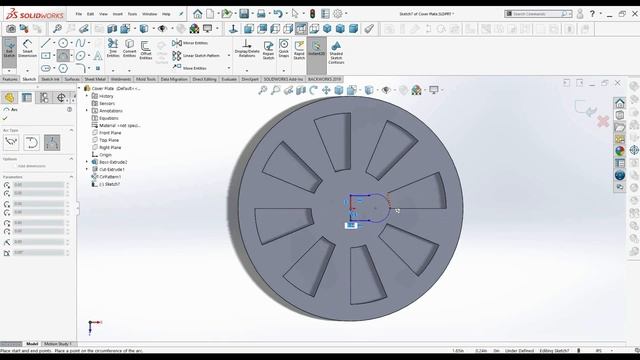
Task: Click the Undo icon
Action: (x=278, y=14)
